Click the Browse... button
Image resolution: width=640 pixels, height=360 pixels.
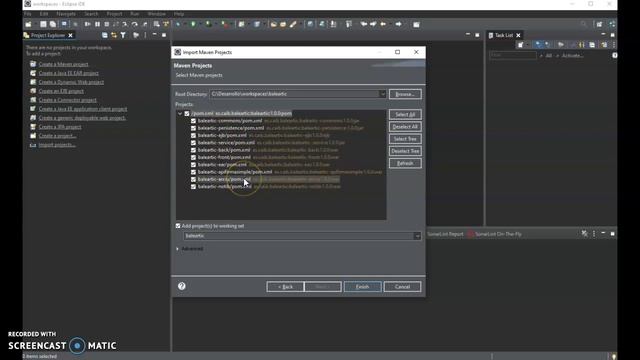405,94
